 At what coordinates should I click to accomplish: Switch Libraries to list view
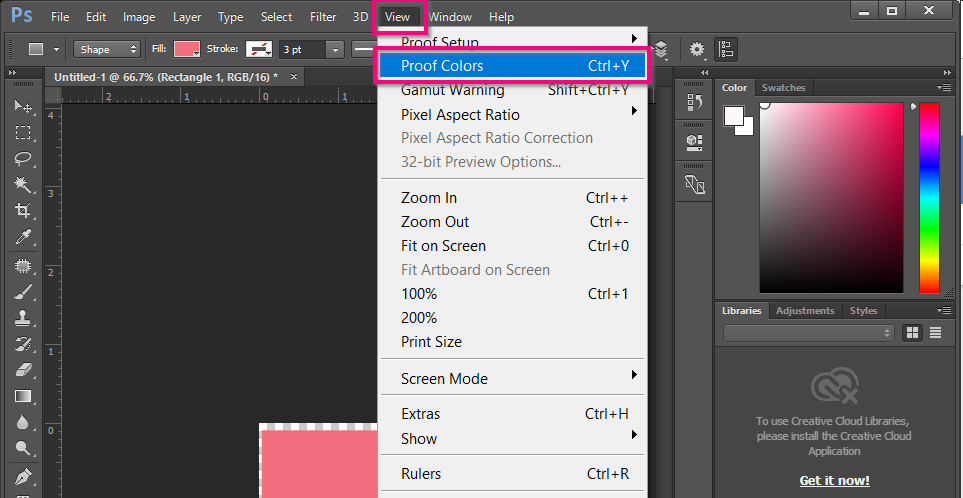coord(935,333)
